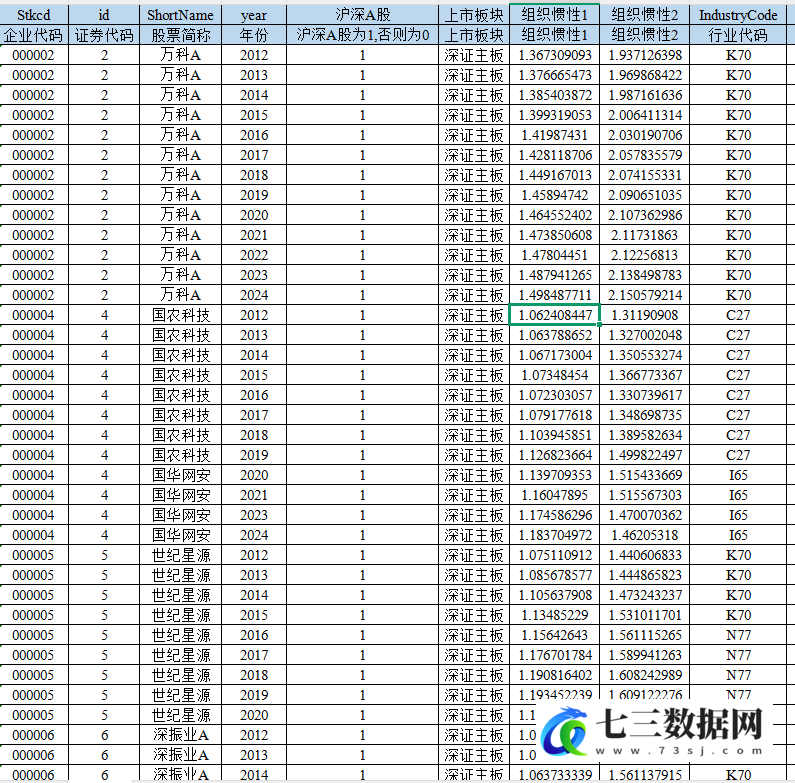Select the ShortName column header cell
795x783 pixels.
pyautogui.click(x=180, y=15)
